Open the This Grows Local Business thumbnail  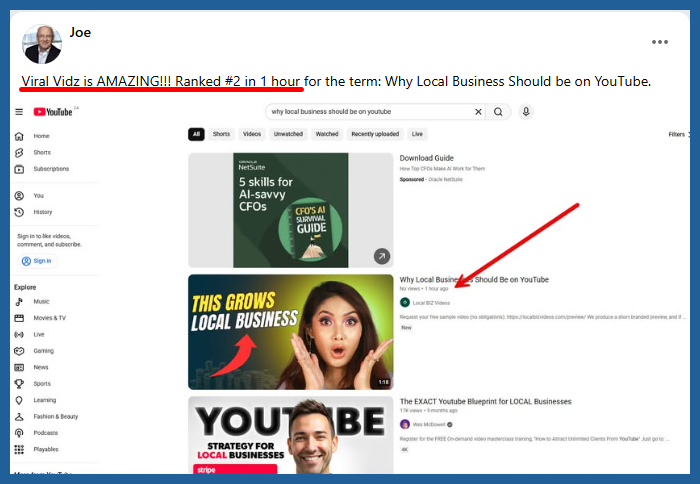[290, 332]
